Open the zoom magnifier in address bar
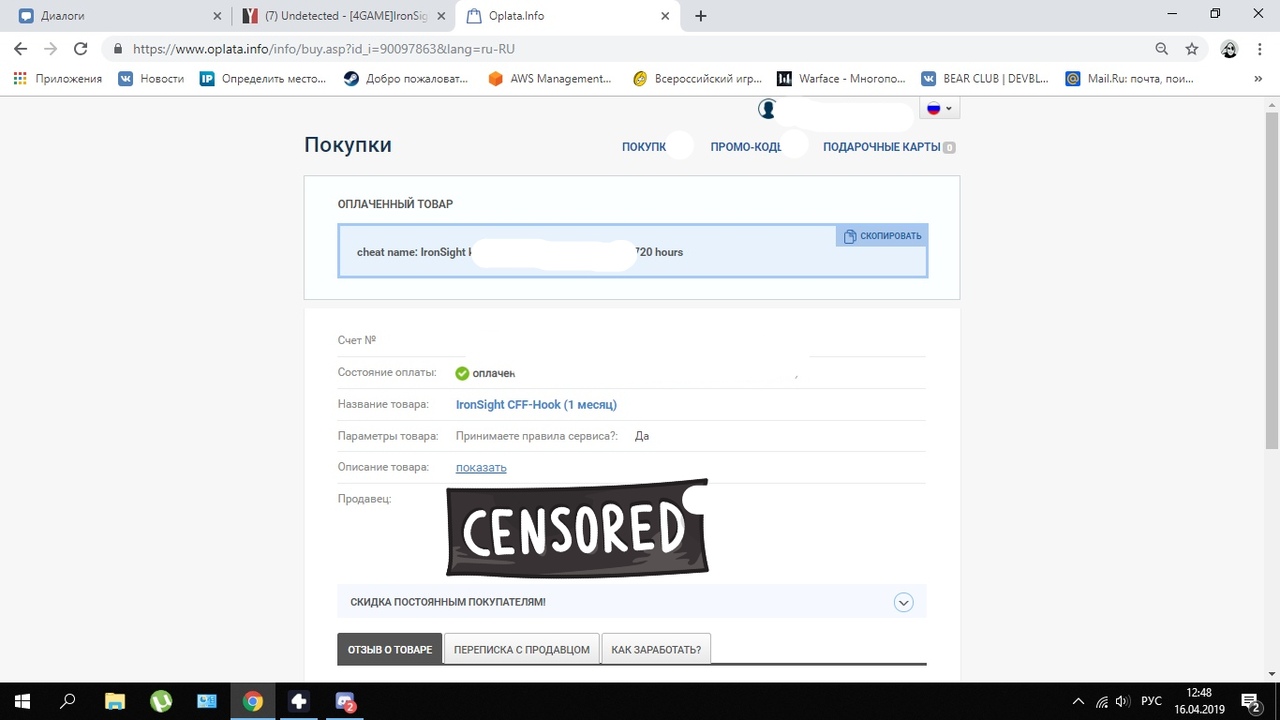 pyautogui.click(x=1161, y=48)
